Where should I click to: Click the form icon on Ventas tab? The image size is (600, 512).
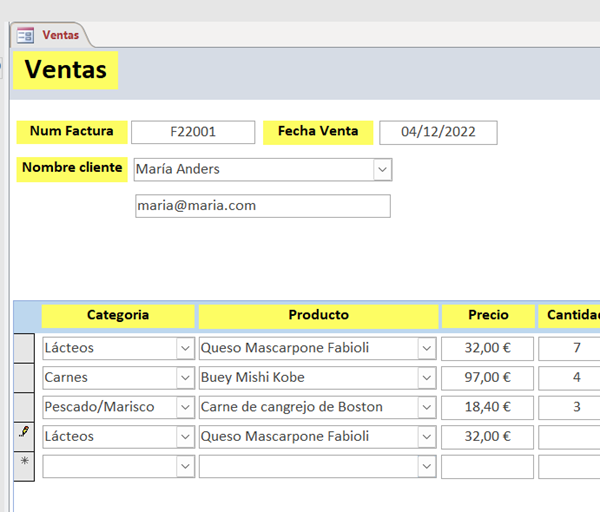click(26, 35)
